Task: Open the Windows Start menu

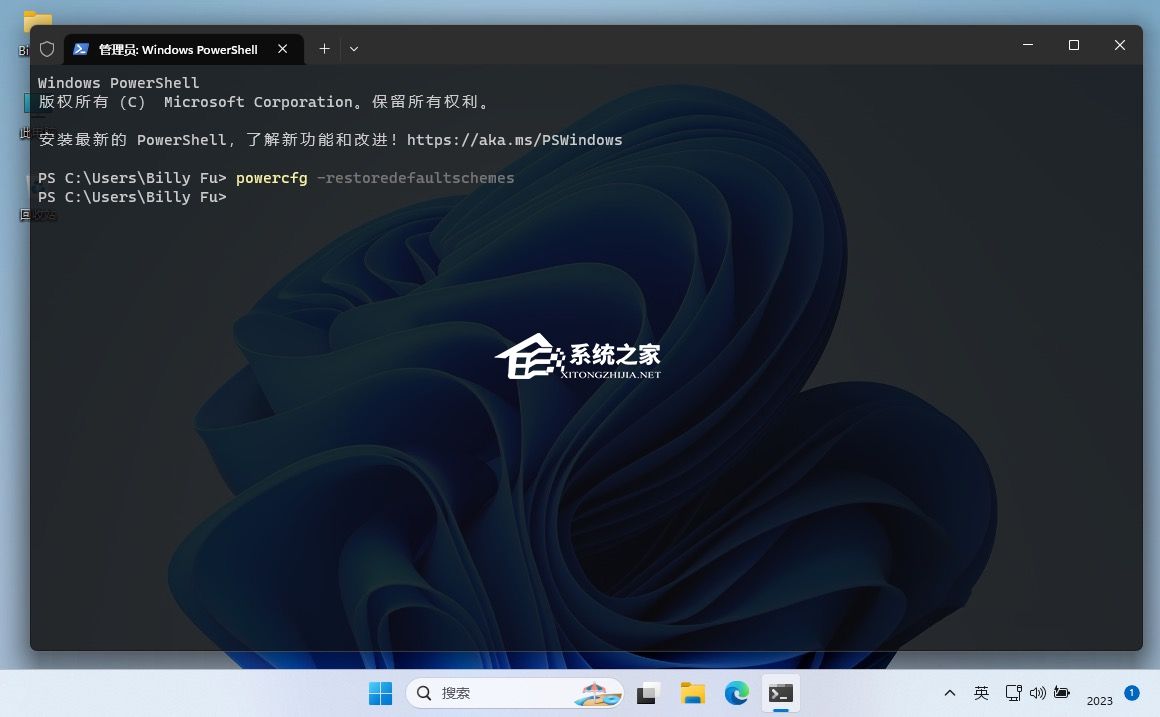Action: click(x=380, y=693)
